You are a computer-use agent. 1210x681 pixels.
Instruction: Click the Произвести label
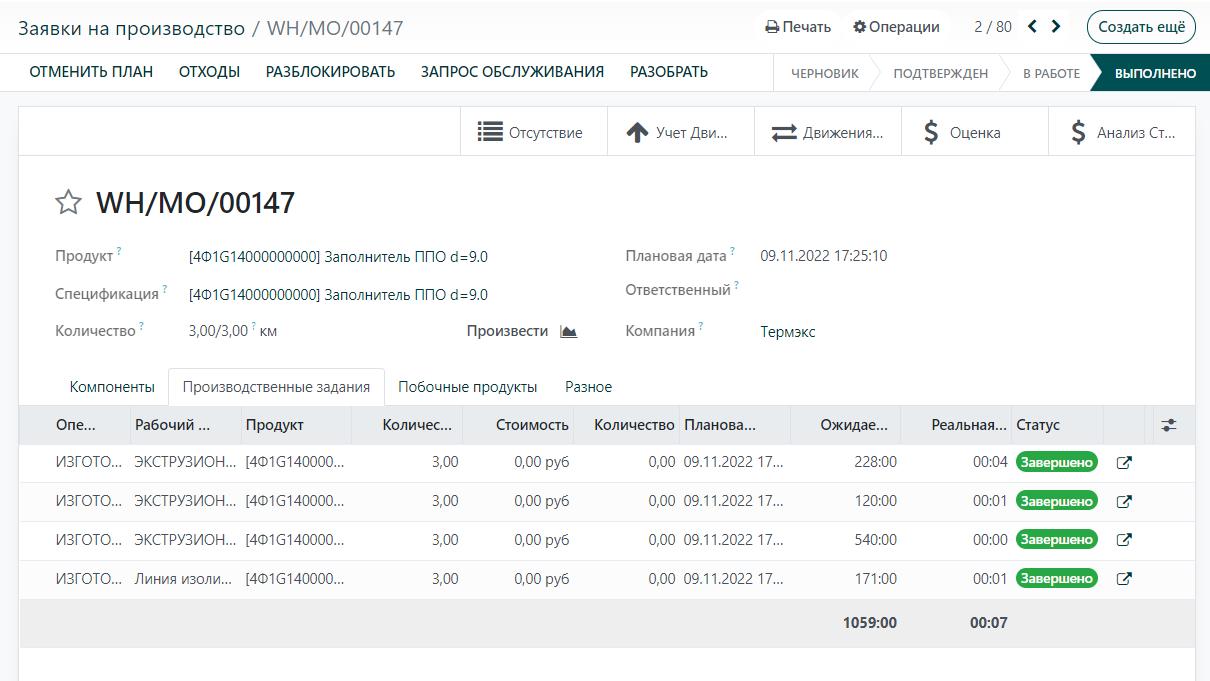507,331
